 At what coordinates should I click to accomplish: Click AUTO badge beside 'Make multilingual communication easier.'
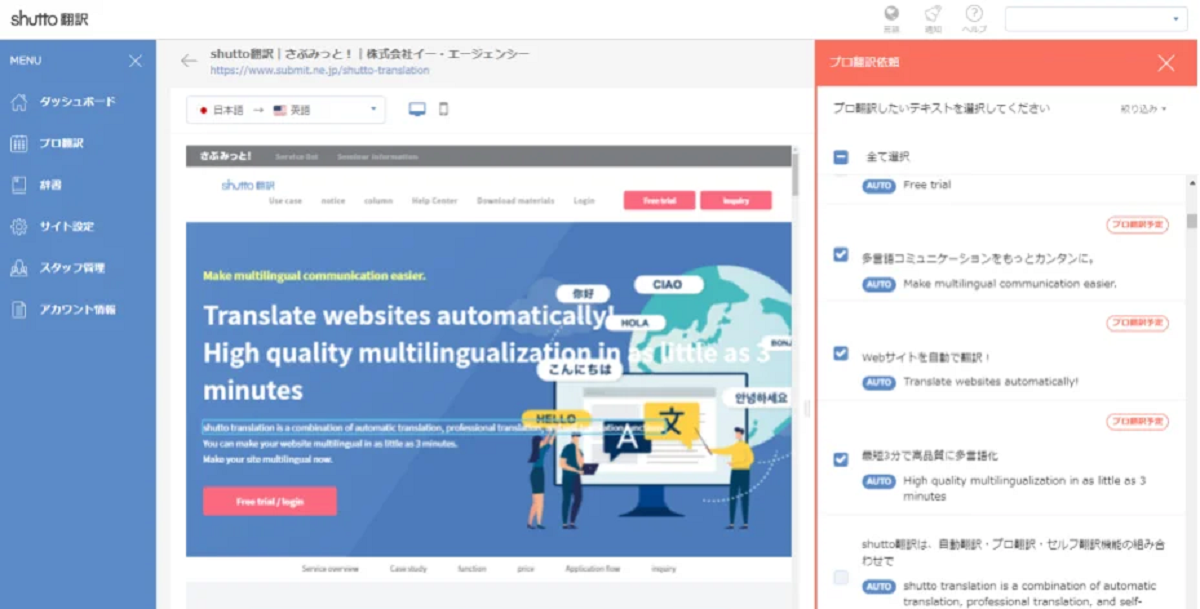(879, 284)
